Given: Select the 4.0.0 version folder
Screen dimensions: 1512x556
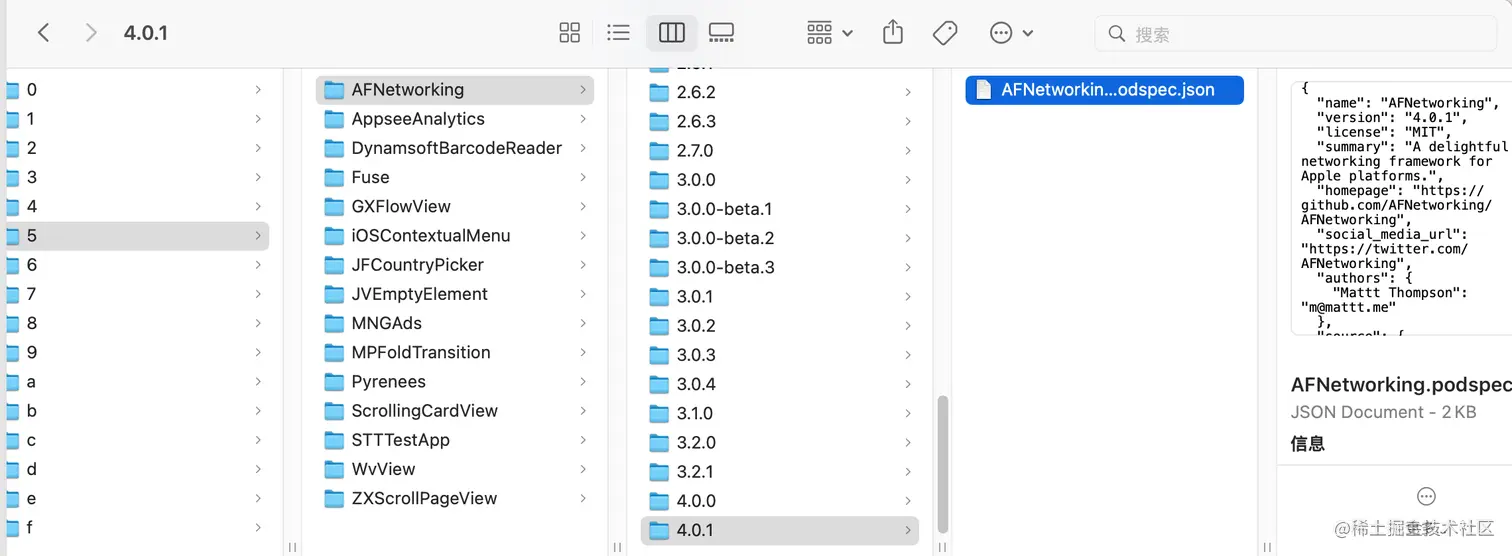Looking at the screenshot, I should point(780,501).
